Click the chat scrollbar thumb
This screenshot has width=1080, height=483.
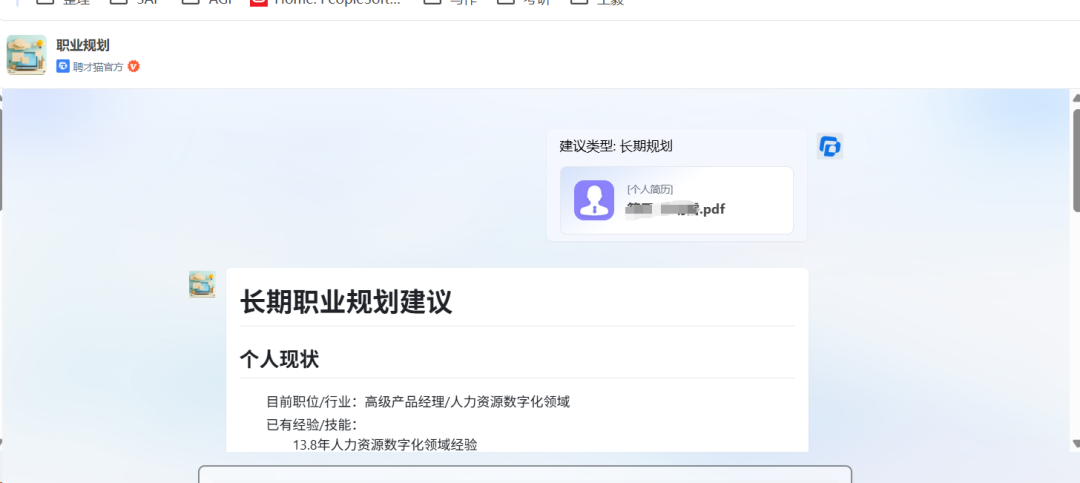pos(1077,160)
